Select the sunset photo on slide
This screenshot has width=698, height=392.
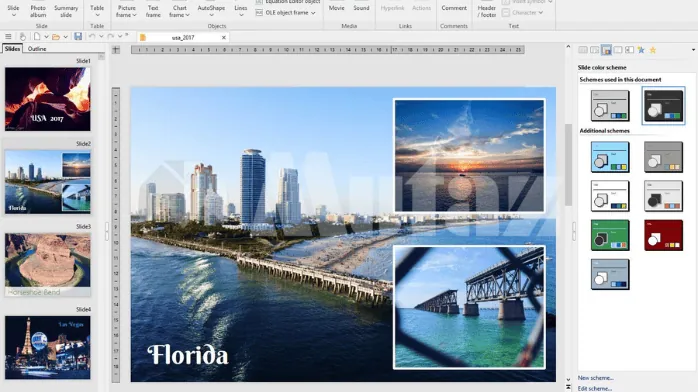tap(469, 155)
